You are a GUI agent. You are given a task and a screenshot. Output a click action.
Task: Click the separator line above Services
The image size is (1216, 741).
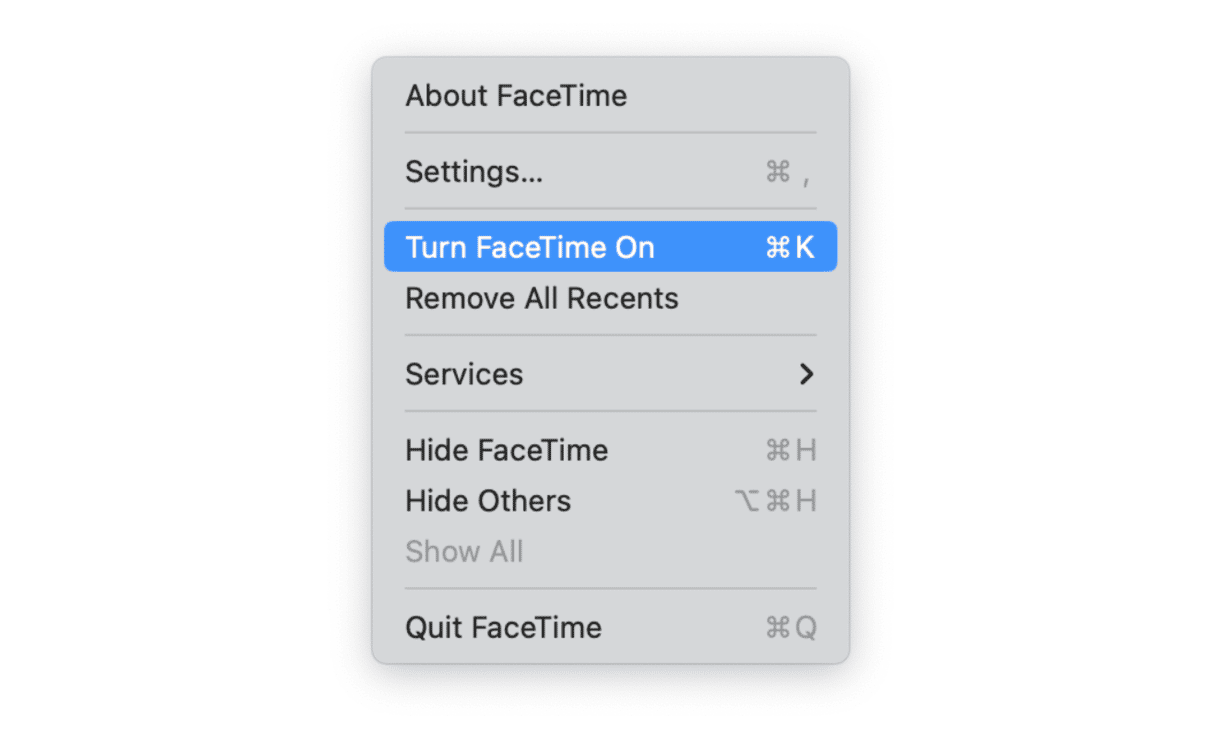610,335
